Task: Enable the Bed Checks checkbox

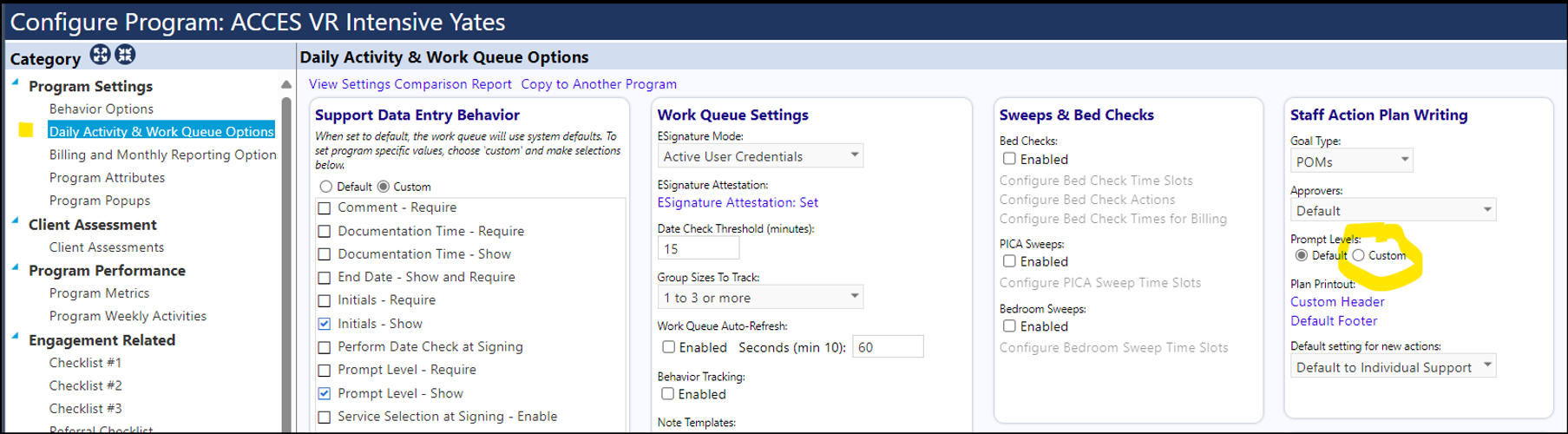Action: pyautogui.click(x=1009, y=159)
